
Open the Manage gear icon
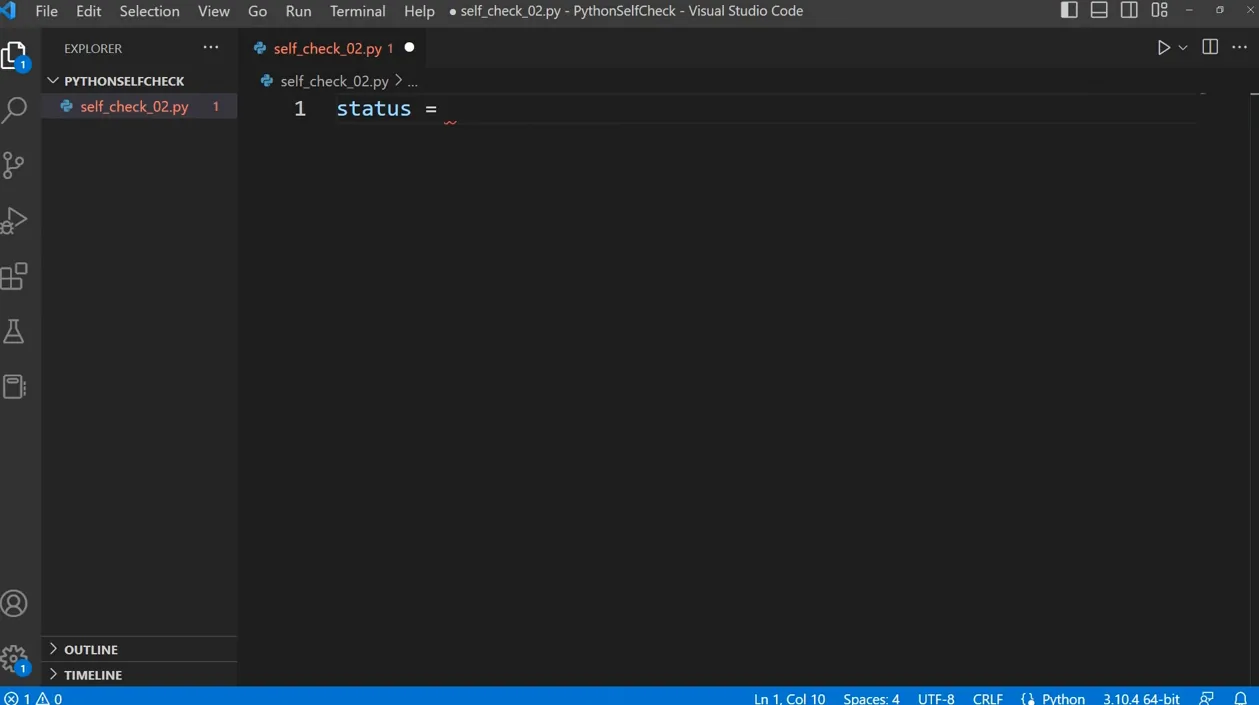[14, 659]
